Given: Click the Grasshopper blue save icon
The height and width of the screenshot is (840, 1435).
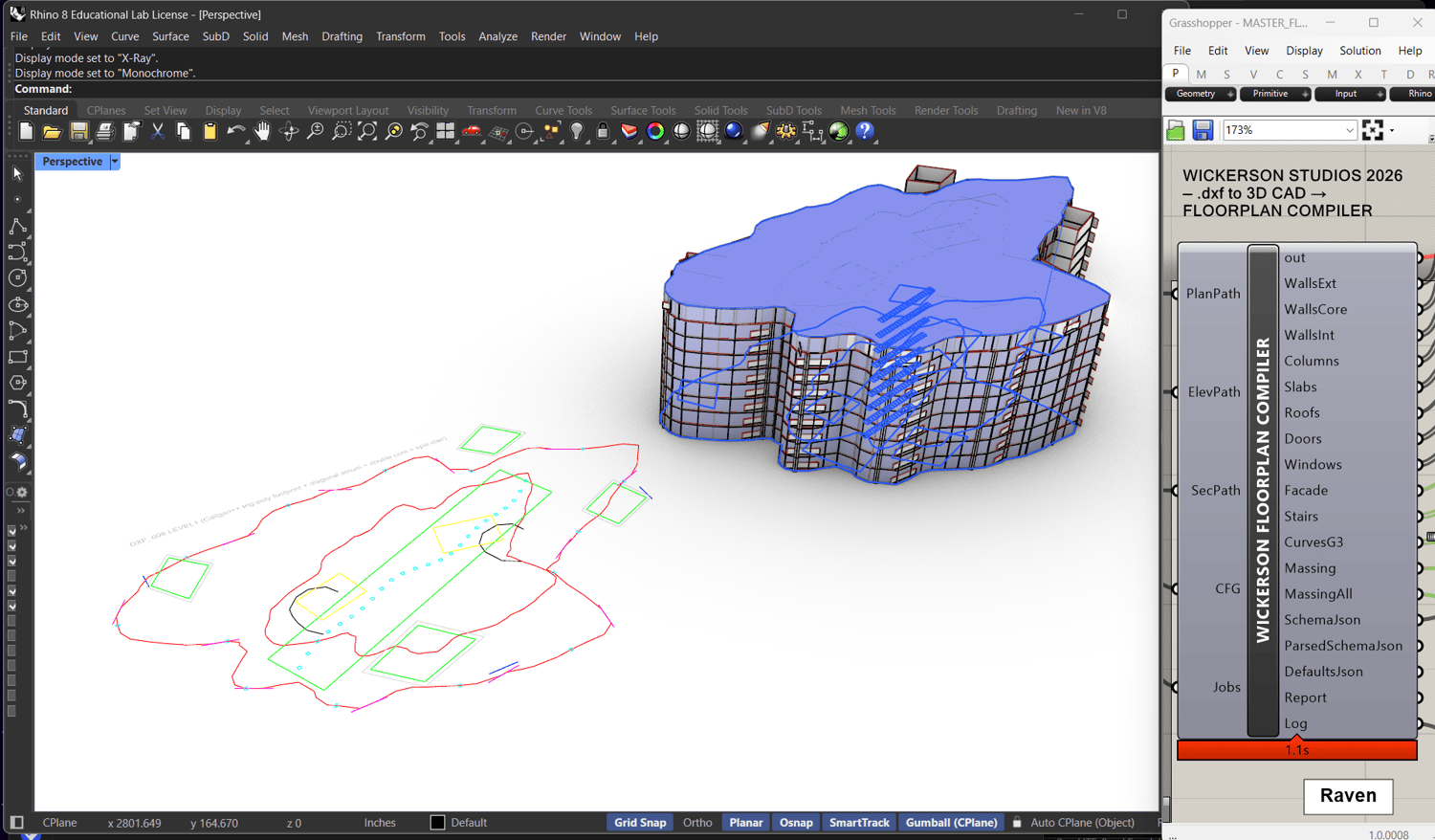Looking at the screenshot, I should click(x=1203, y=130).
